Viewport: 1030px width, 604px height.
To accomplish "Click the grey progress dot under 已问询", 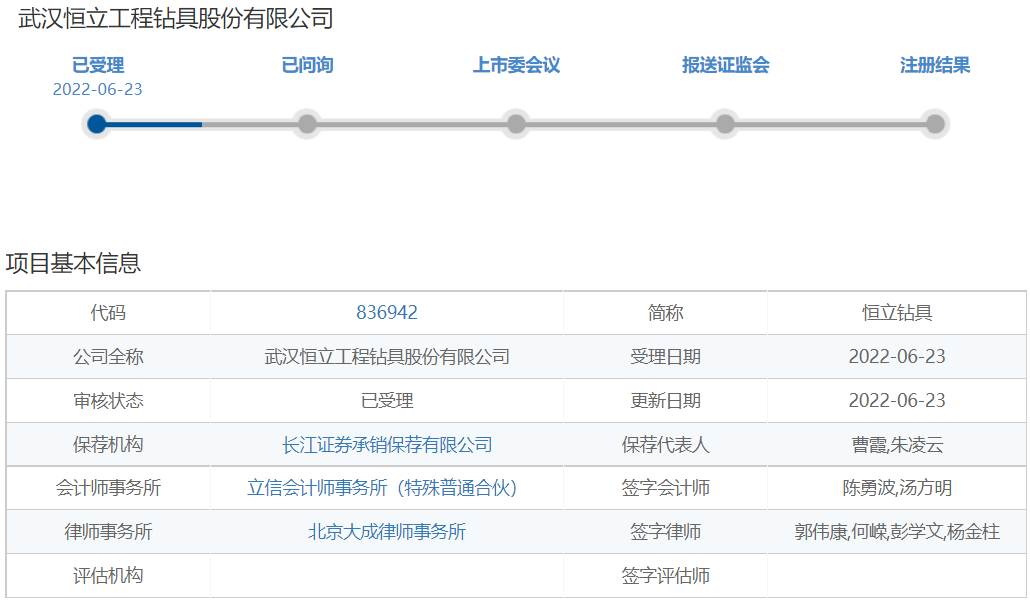I will 307,124.
